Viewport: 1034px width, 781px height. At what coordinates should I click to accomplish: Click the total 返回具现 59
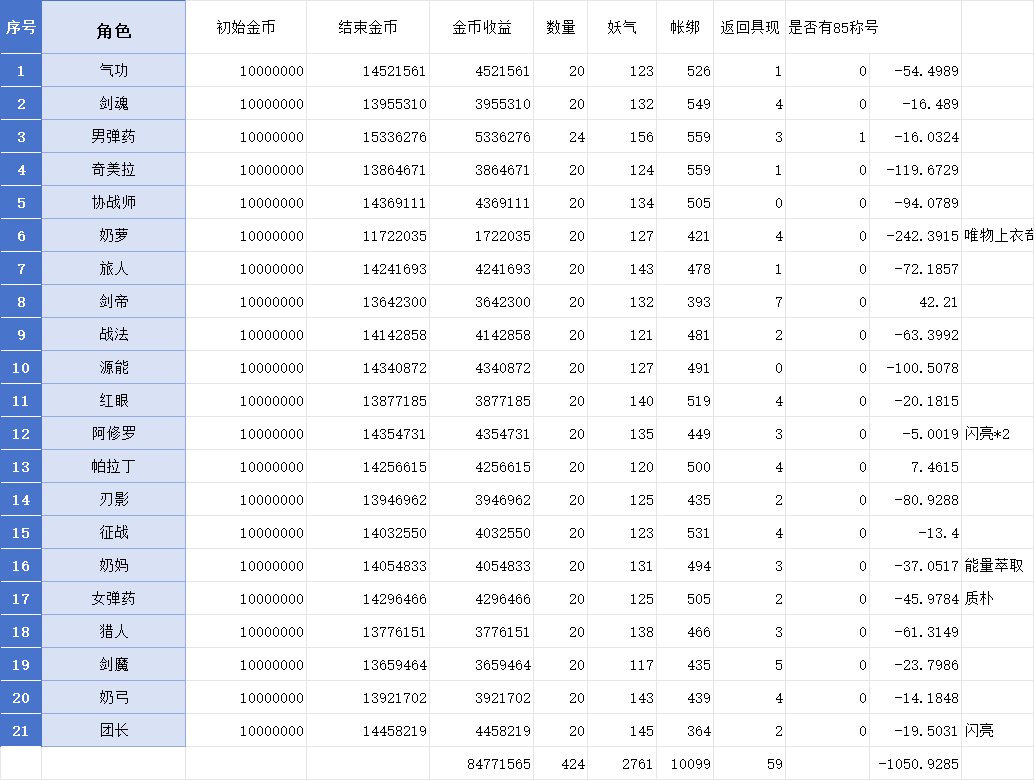point(775,764)
